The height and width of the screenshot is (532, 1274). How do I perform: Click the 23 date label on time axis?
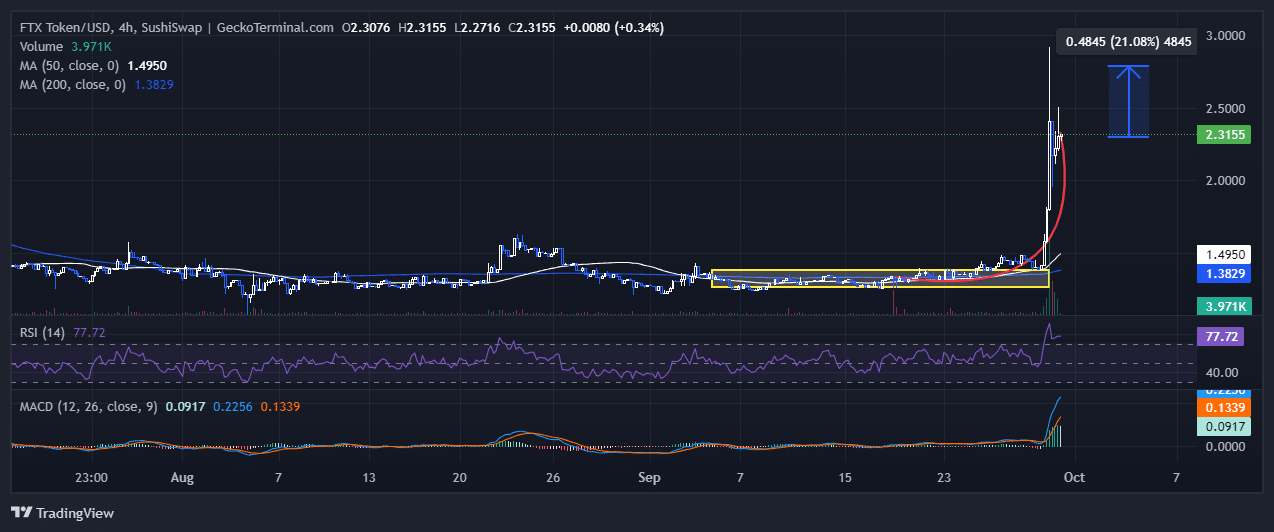tap(945, 479)
